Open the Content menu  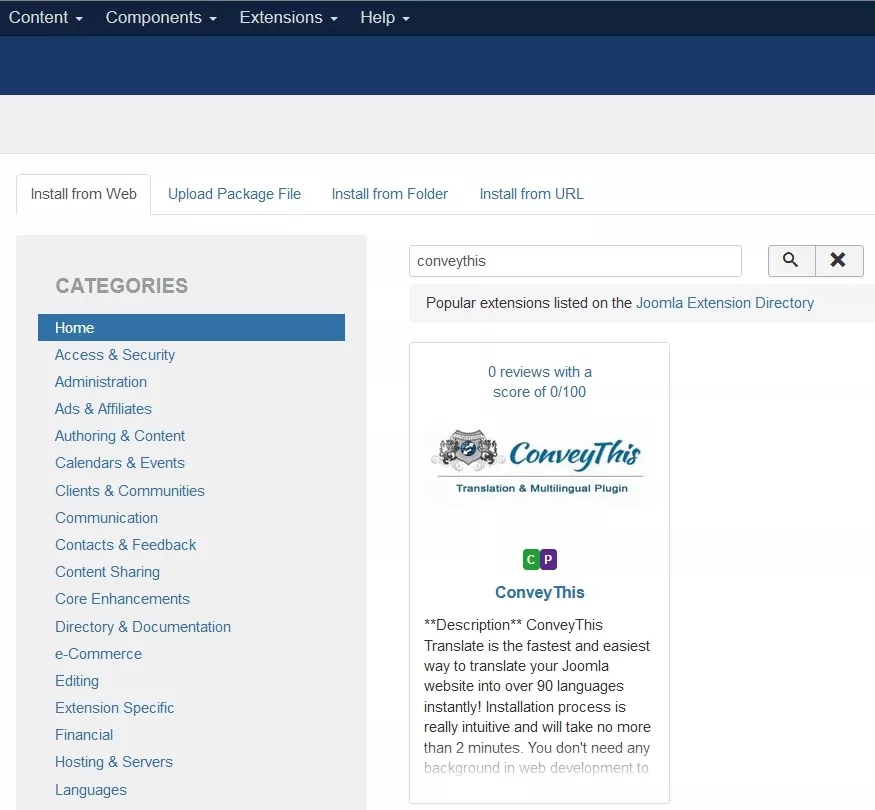coord(45,17)
